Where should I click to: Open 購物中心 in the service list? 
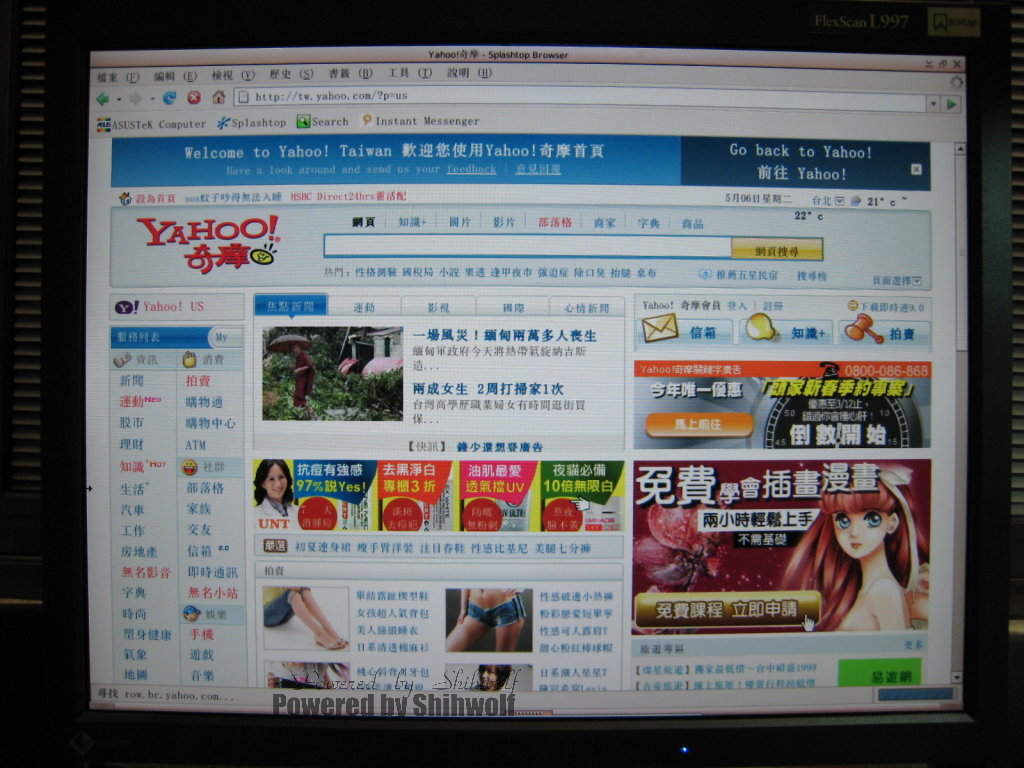[210, 423]
